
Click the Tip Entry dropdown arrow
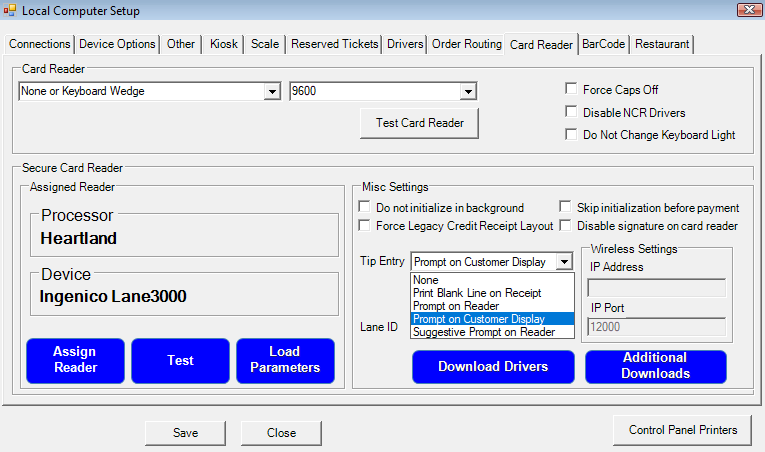tap(564, 262)
